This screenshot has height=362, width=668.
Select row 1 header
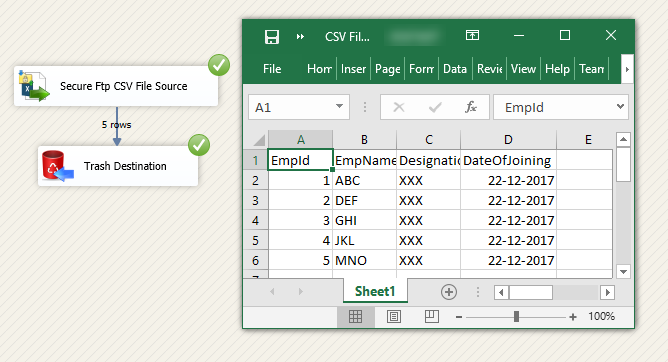pyautogui.click(x=256, y=161)
